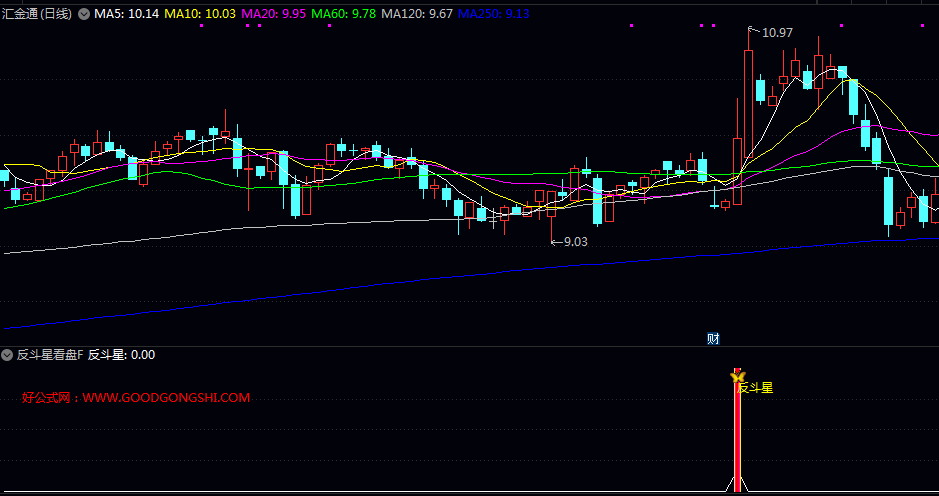Click the MA5: 10.14 label
This screenshot has width=939, height=496.
(x=126, y=14)
